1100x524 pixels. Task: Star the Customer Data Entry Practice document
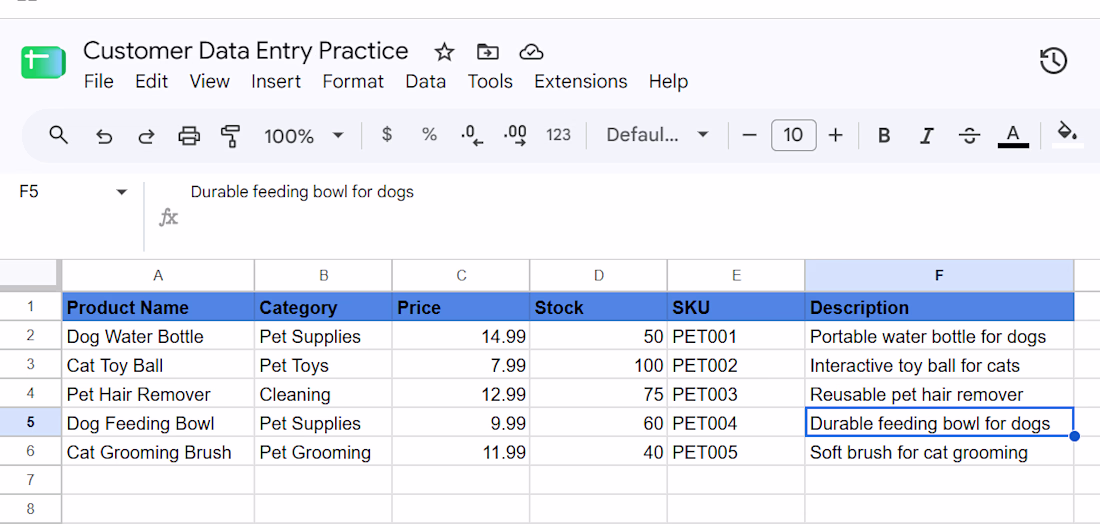point(444,52)
